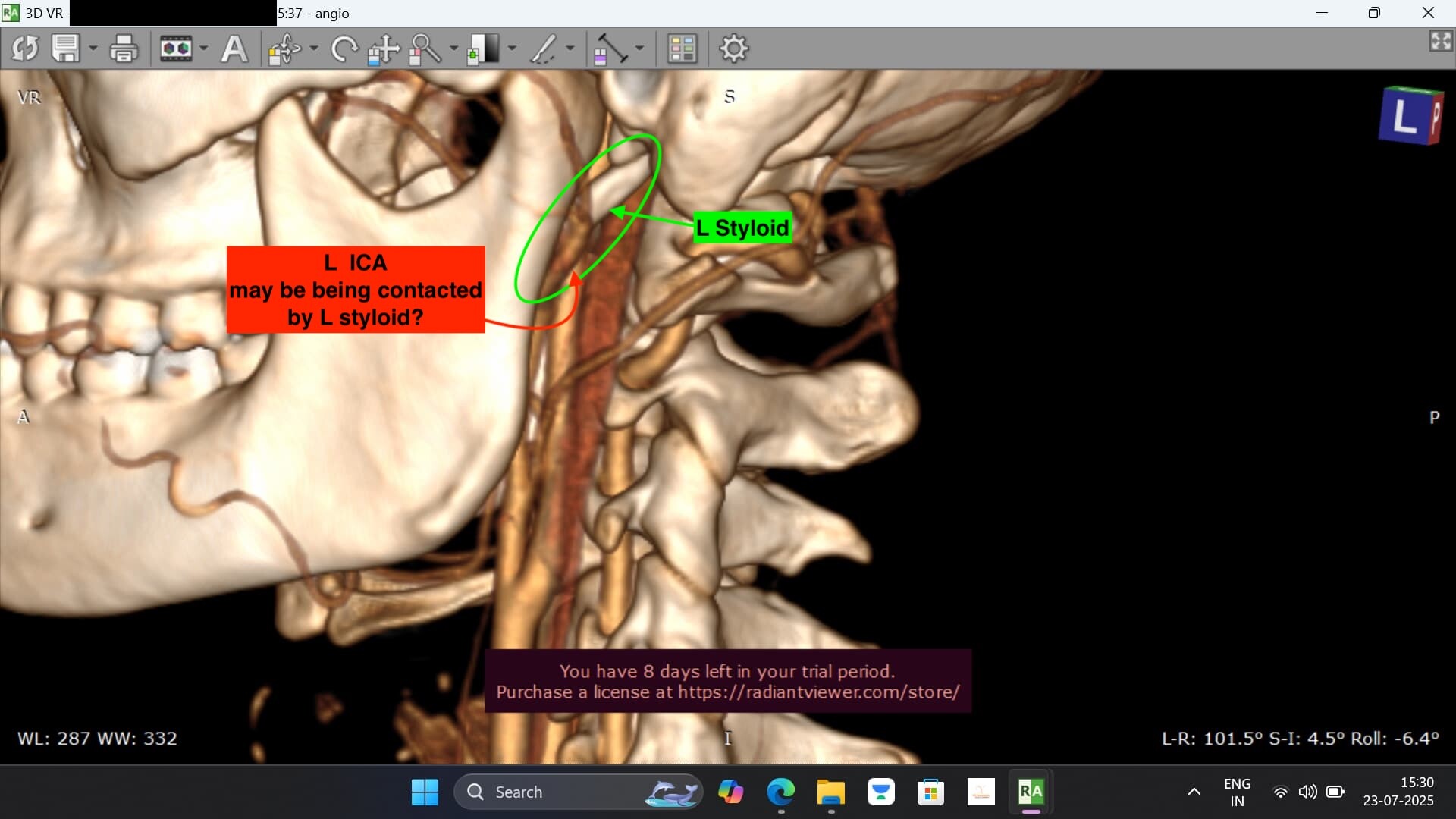Image resolution: width=1456 pixels, height=819 pixels.
Task: Click the reset view refresh icon
Action: pos(25,49)
